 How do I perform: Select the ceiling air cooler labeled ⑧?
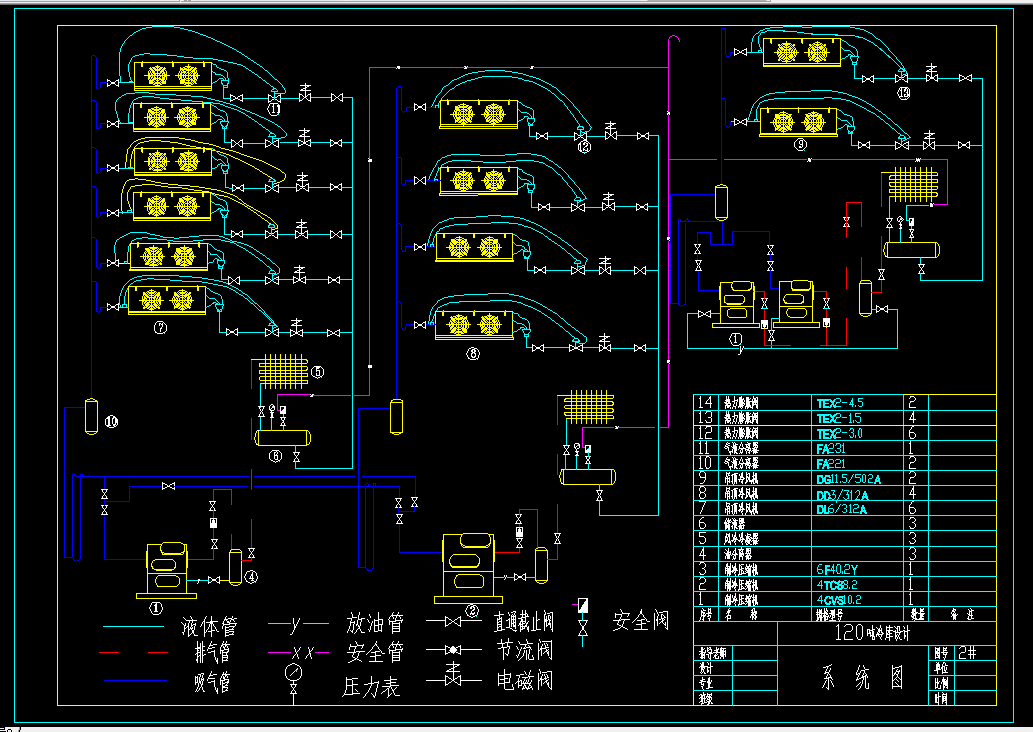coord(474,325)
